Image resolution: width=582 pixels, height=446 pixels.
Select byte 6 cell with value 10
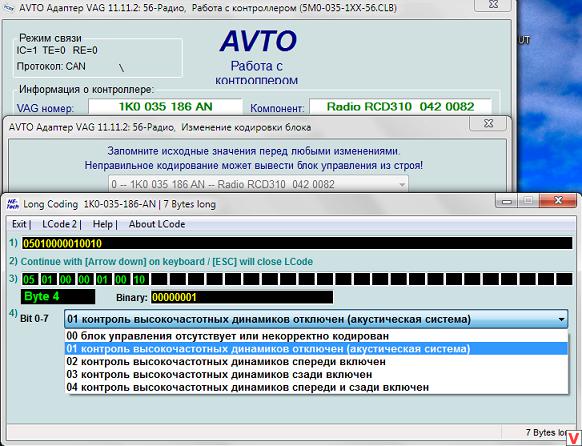[x=140, y=279]
